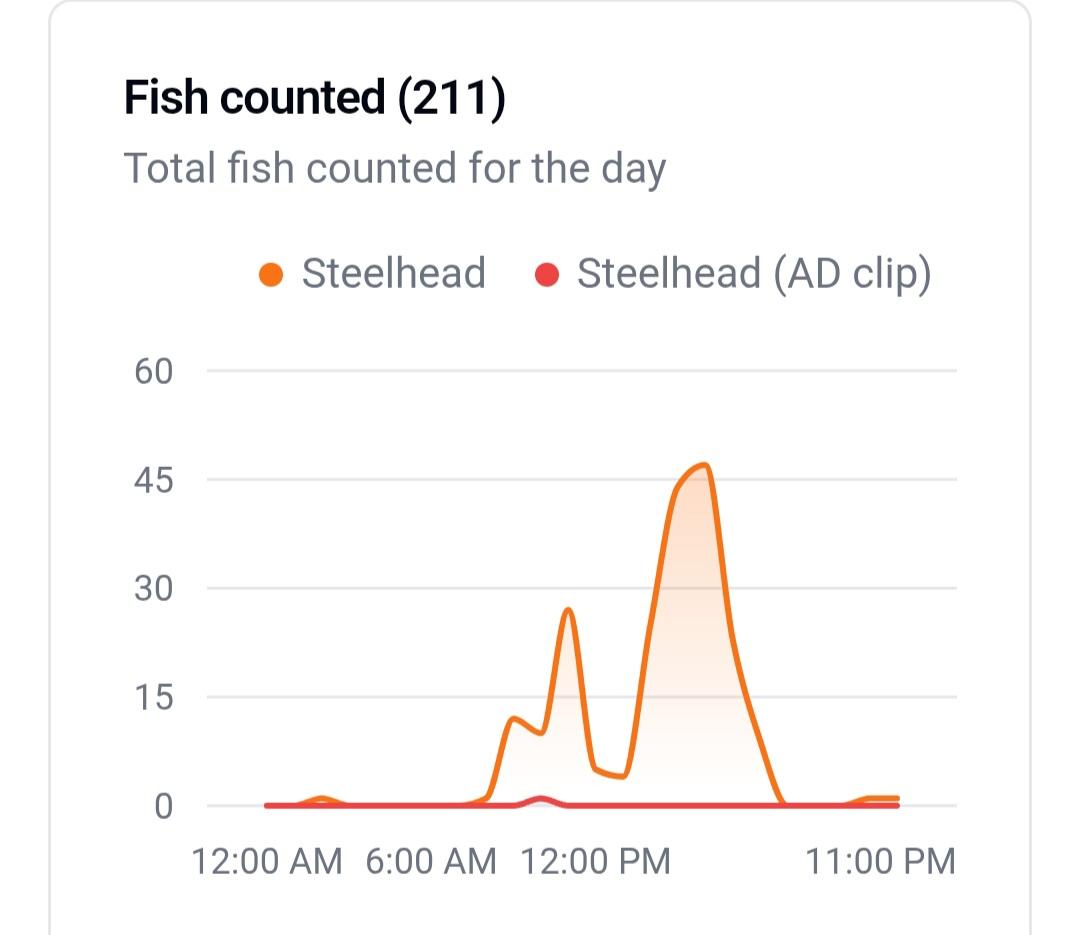Image resolution: width=1080 pixels, height=935 pixels.
Task: Click the 15 y-axis label
Action: click(x=153, y=698)
